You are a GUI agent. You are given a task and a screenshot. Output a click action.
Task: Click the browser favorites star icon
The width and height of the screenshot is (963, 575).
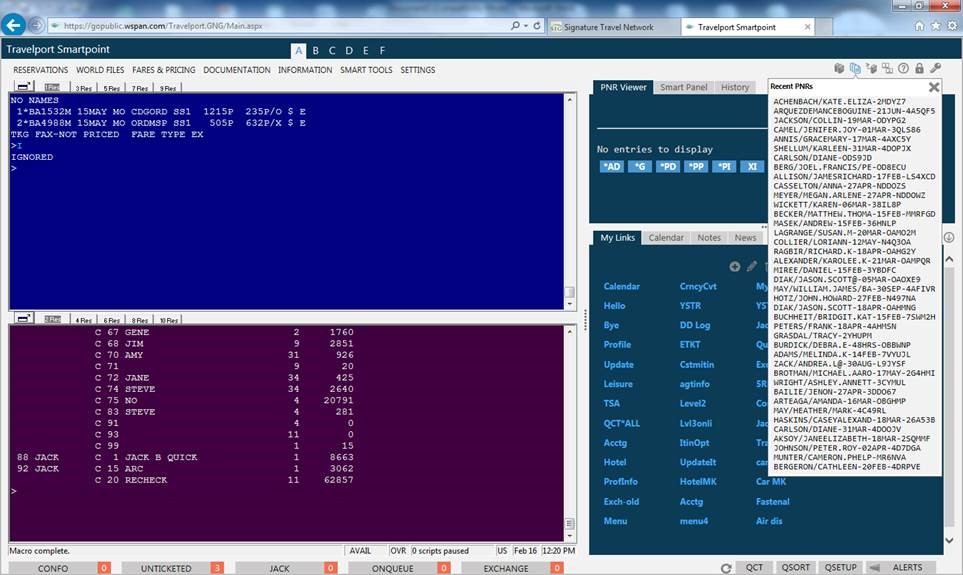935,26
